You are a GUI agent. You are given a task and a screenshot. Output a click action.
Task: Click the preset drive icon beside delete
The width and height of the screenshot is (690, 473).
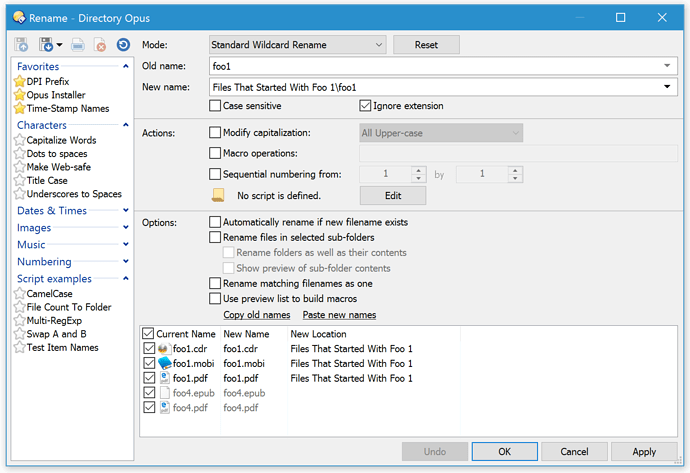click(78, 45)
